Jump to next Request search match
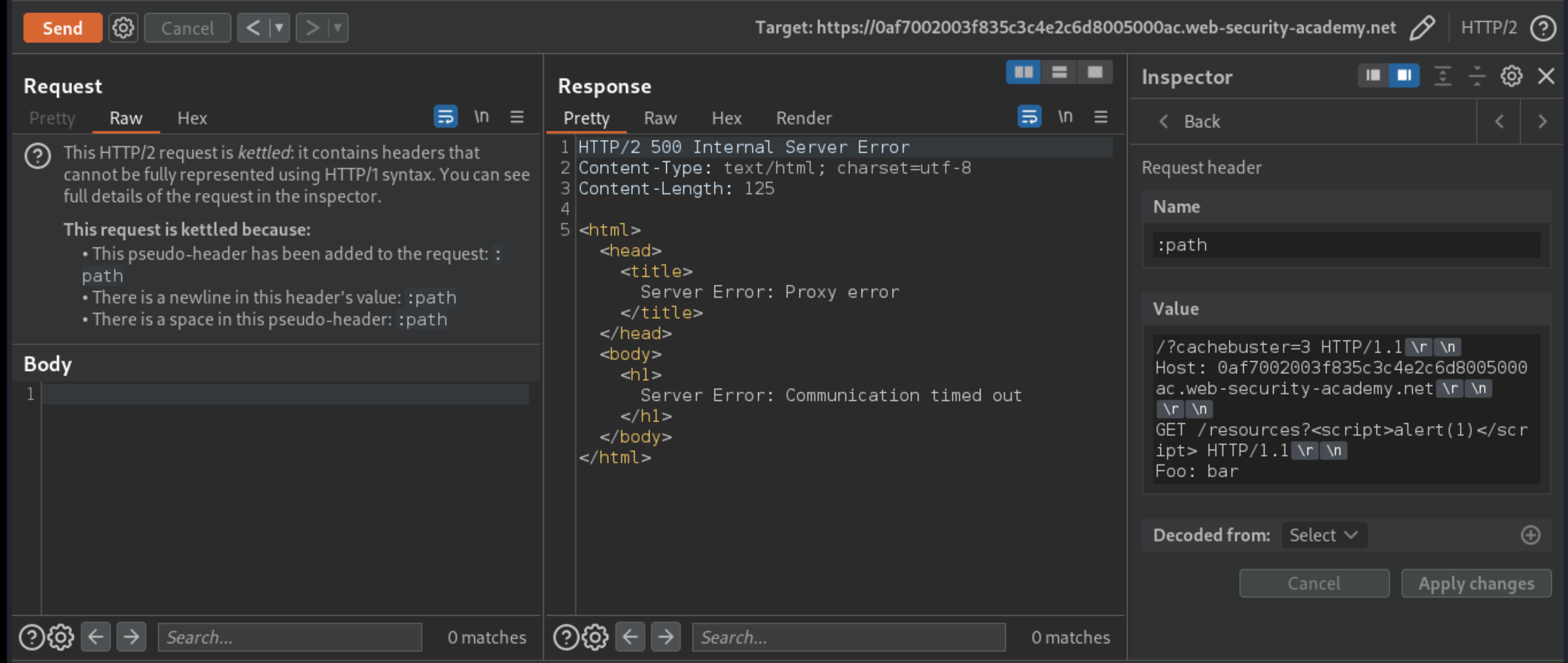This screenshot has height=663, width=1568. (132, 637)
